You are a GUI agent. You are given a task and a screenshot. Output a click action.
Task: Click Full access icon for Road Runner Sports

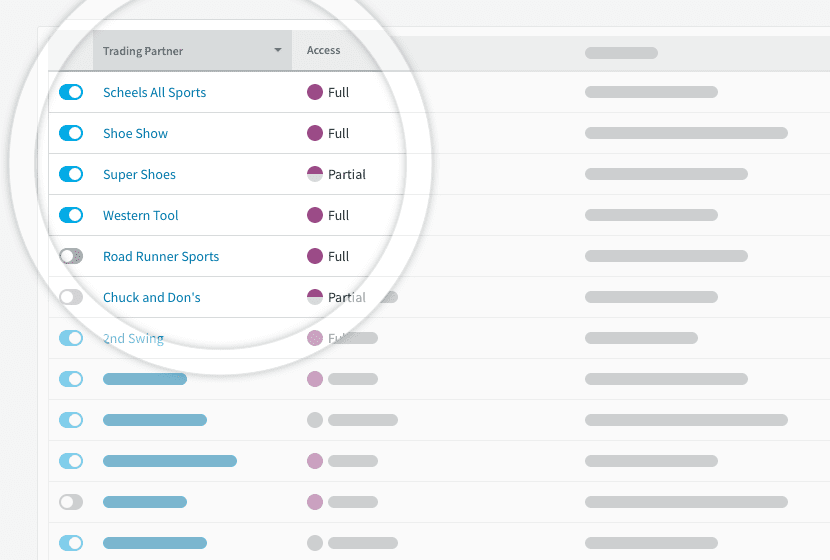pyautogui.click(x=315, y=256)
